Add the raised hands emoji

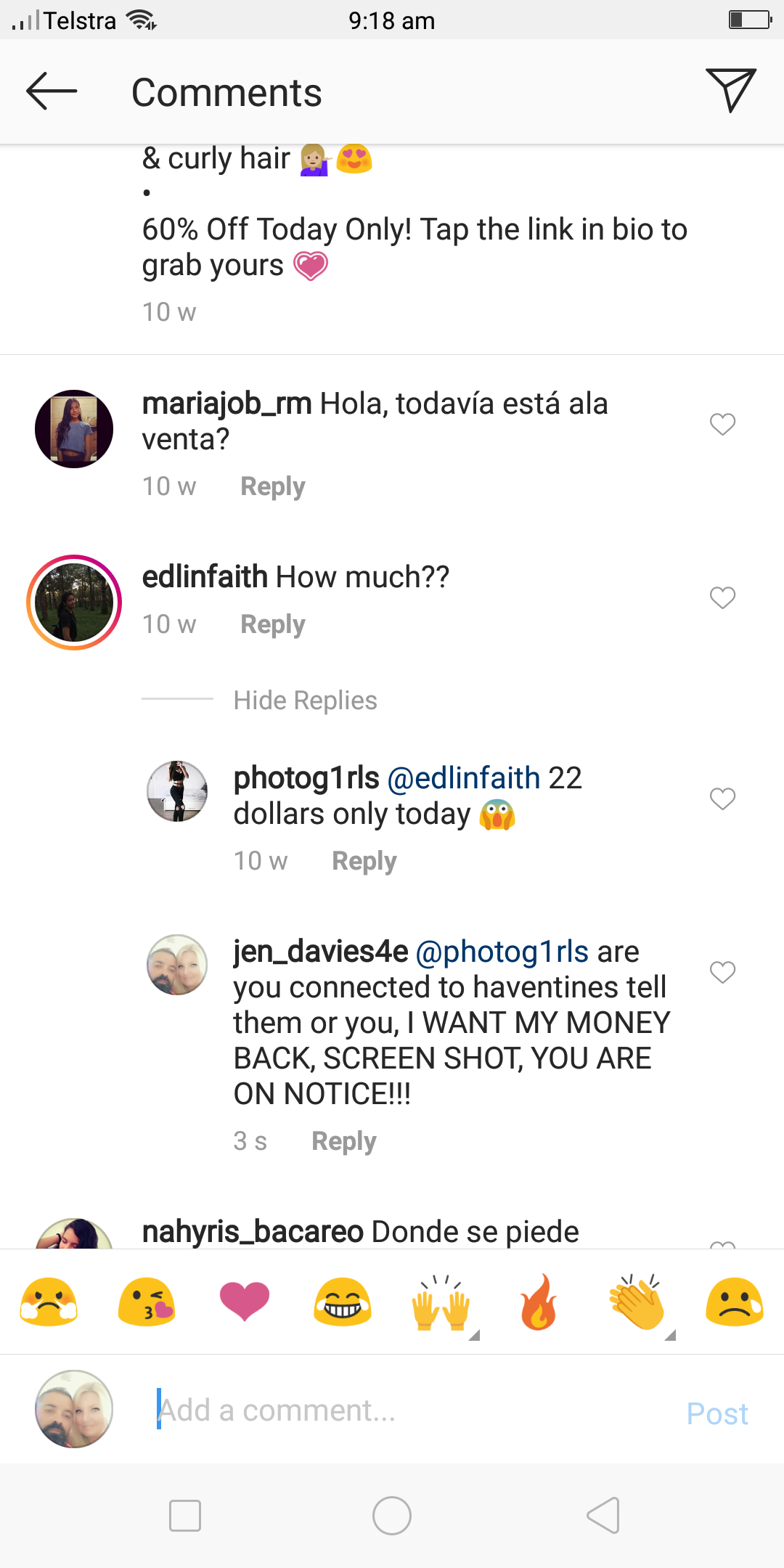(441, 1302)
